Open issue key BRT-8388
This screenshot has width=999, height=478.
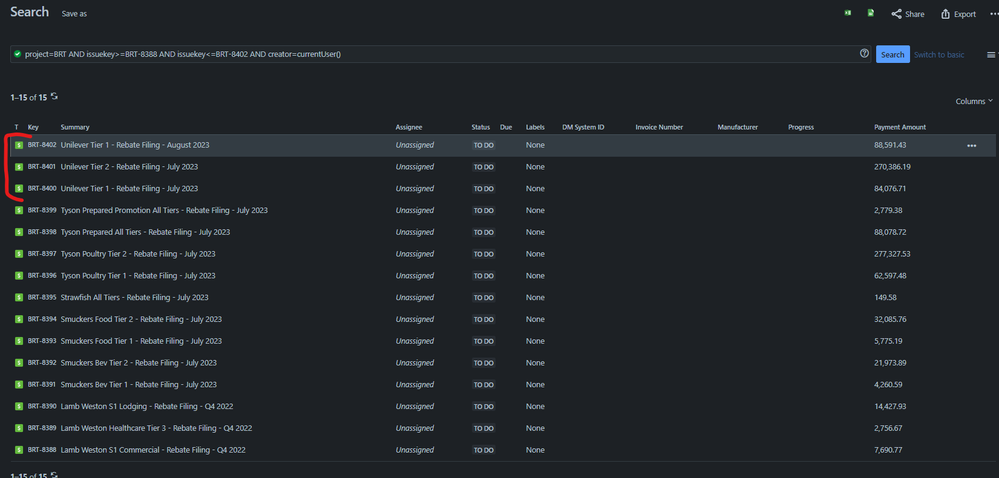click(x=42, y=450)
